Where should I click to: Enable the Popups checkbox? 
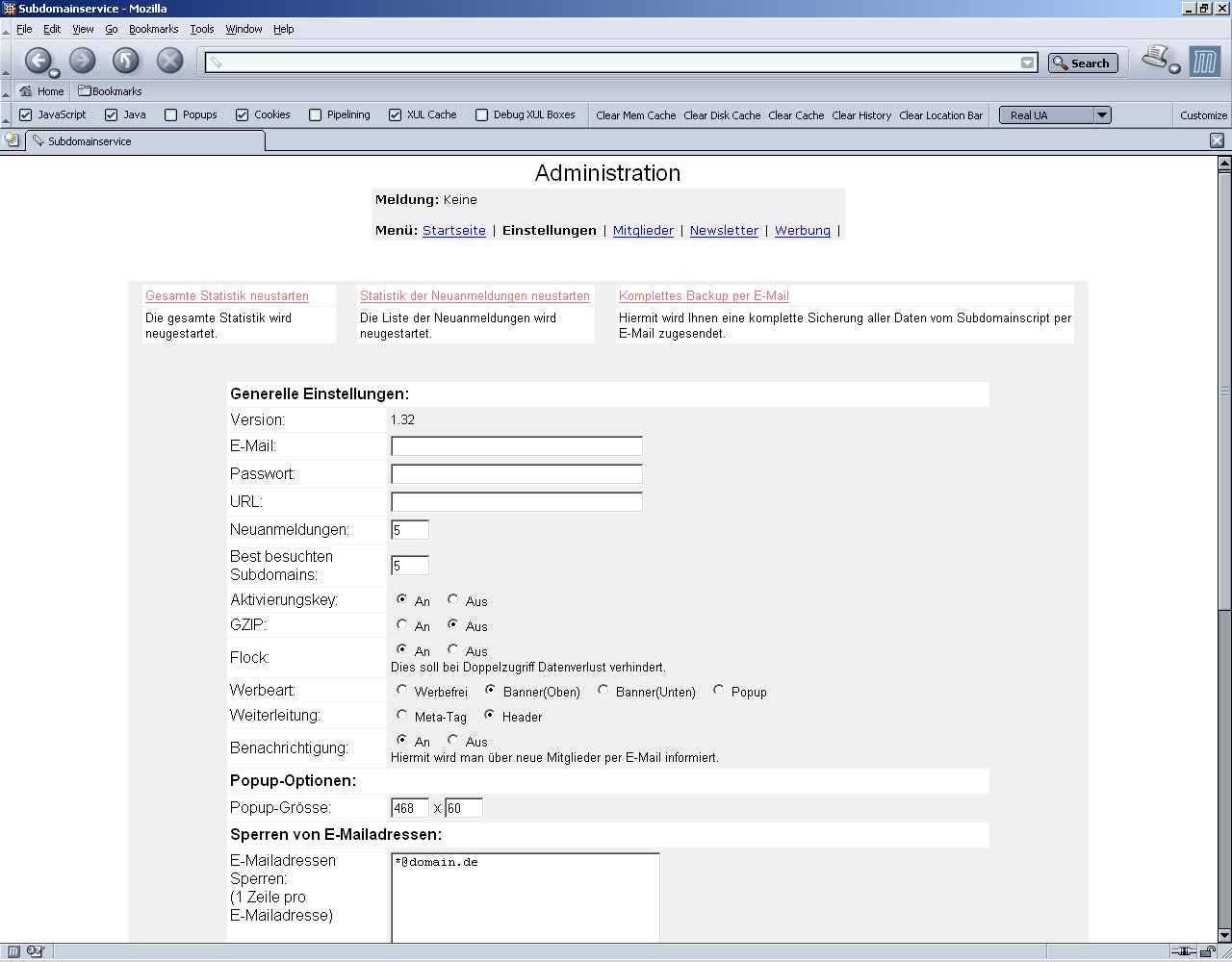(x=171, y=114)
